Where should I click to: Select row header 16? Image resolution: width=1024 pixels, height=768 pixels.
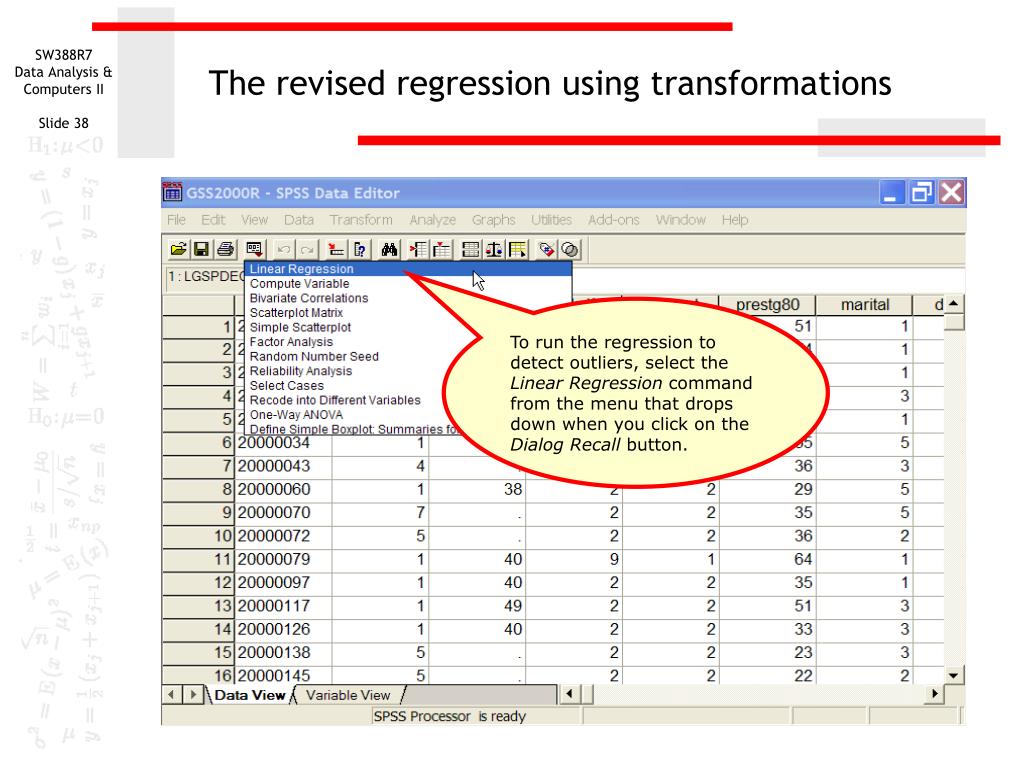point(199,675)
